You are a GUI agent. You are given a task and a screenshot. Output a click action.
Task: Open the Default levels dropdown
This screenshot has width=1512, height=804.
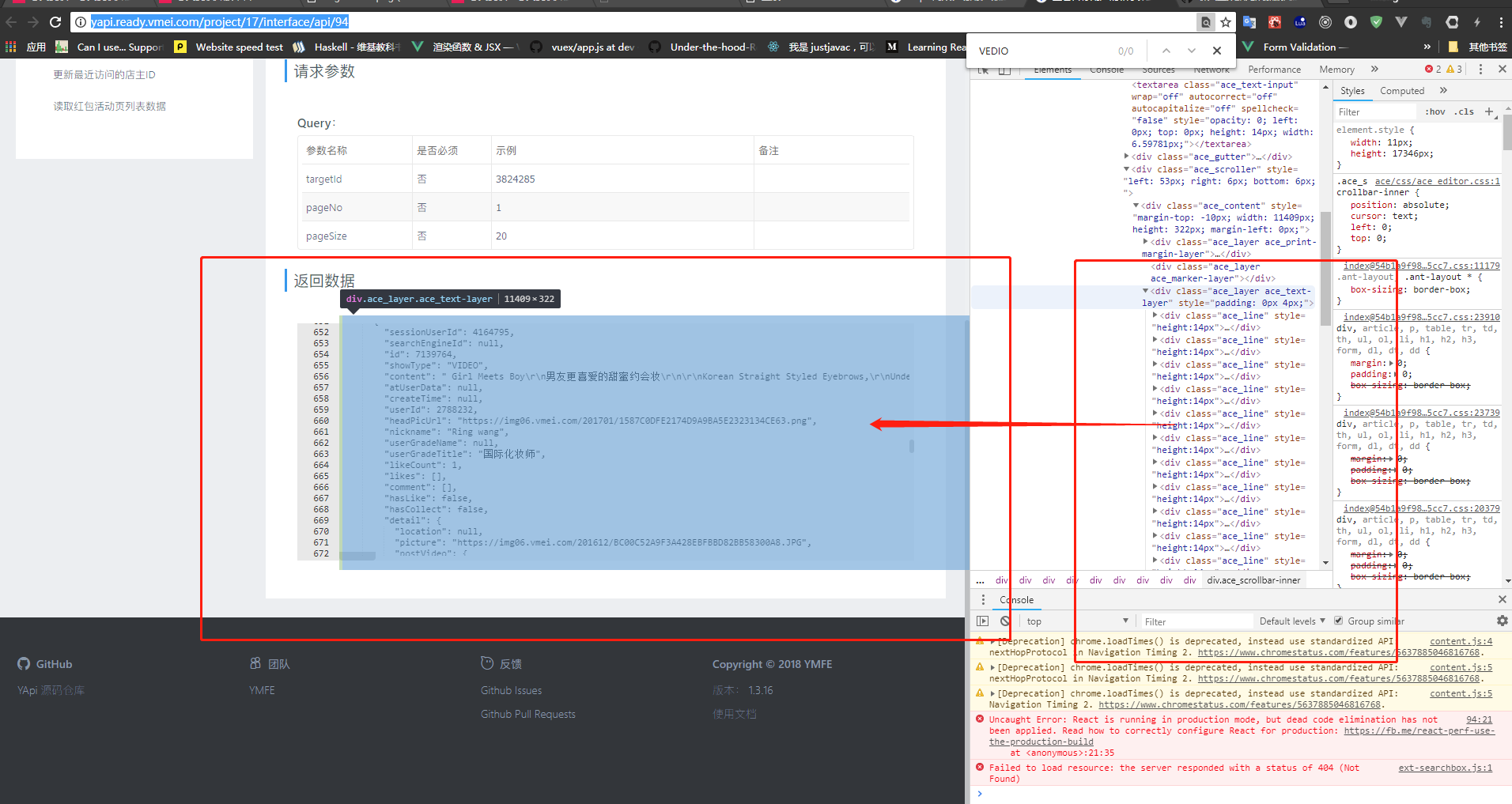pyautogui.click(x=1292, y=621)
